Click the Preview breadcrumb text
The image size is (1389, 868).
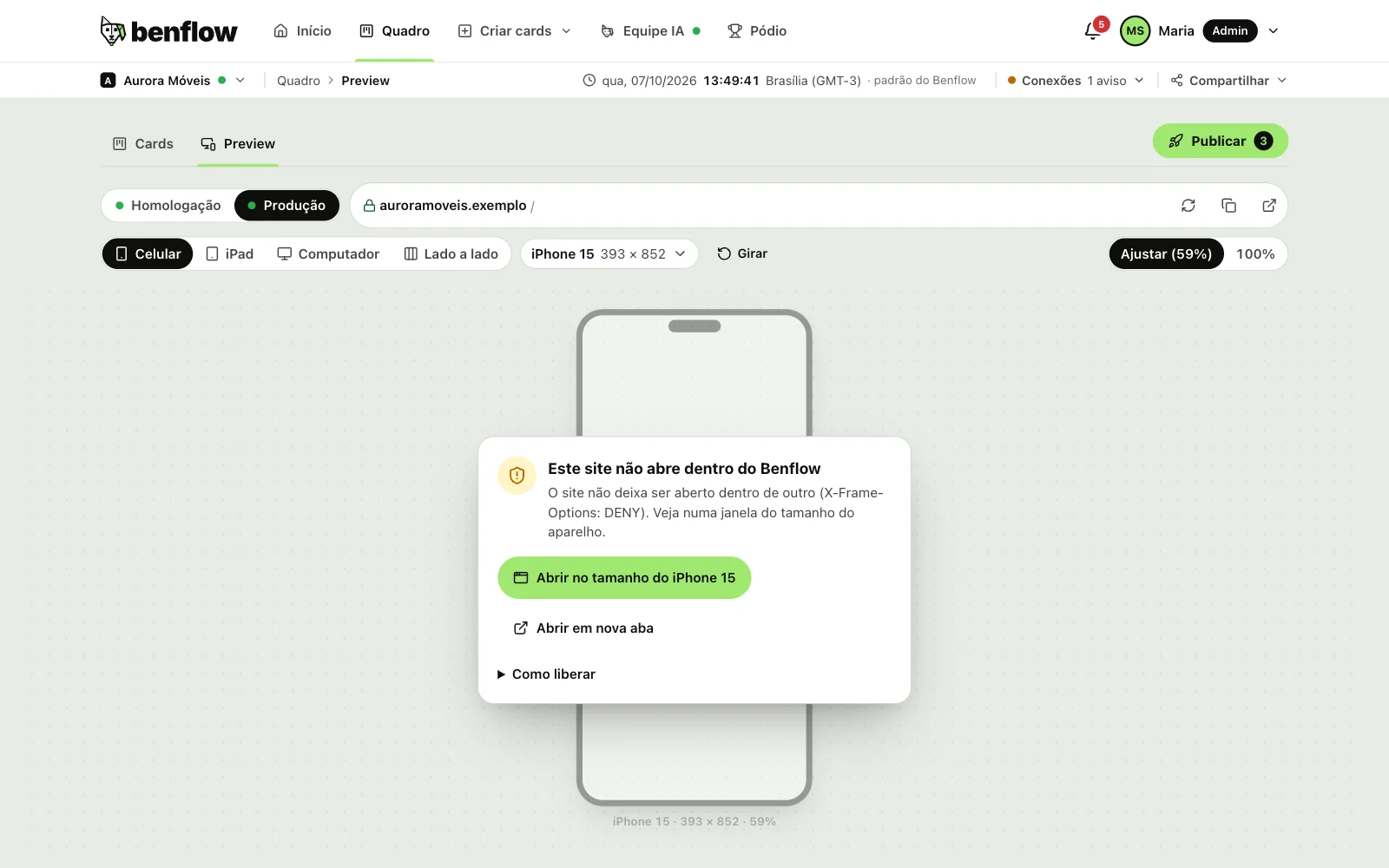coord(365,81)
